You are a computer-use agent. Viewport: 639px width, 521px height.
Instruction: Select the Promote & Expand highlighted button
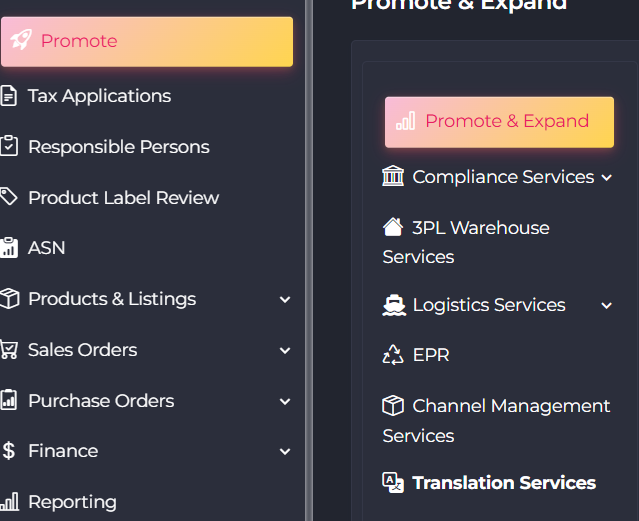[x=499, y=122]
